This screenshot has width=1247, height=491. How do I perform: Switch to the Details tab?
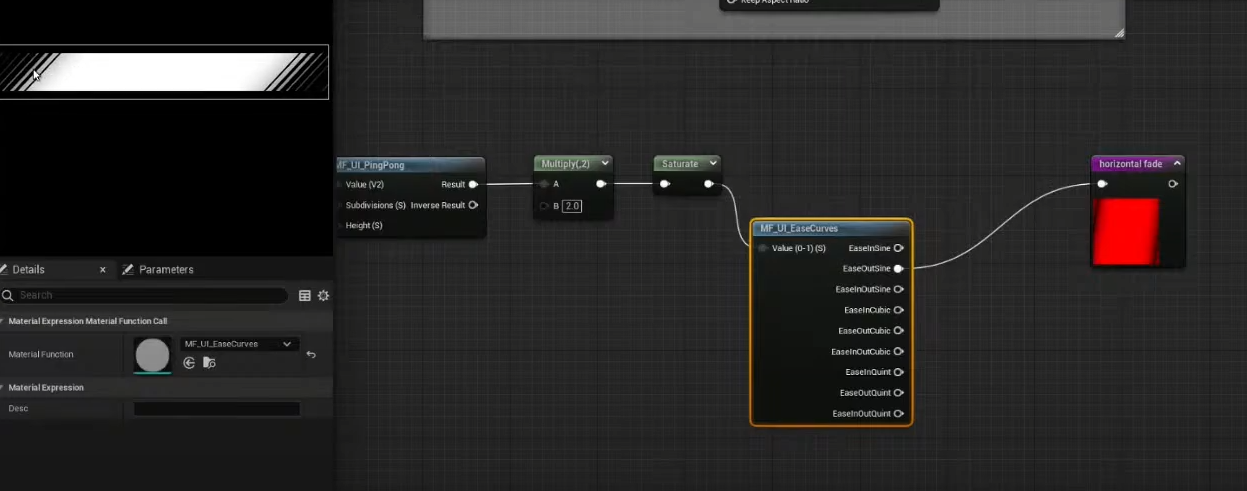point(28,270)
